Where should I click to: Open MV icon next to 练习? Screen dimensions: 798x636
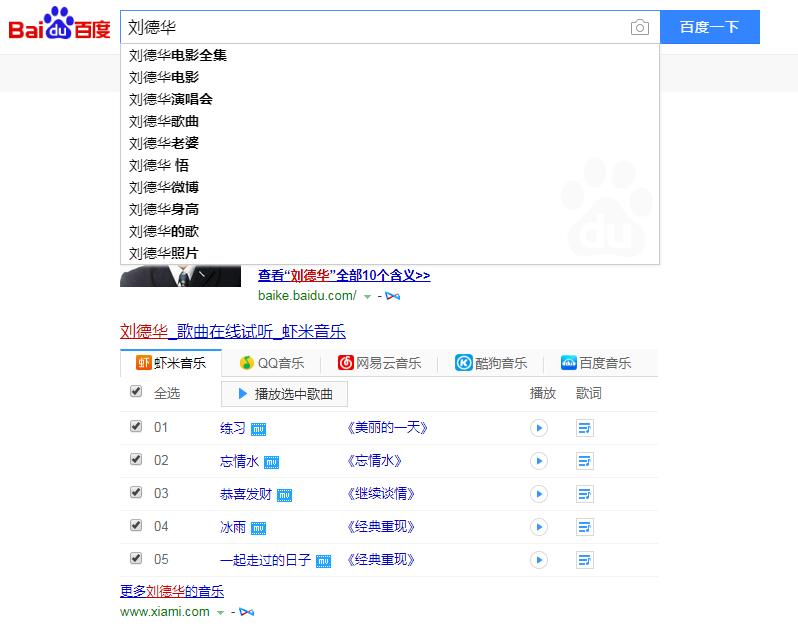tap(259, 429)
